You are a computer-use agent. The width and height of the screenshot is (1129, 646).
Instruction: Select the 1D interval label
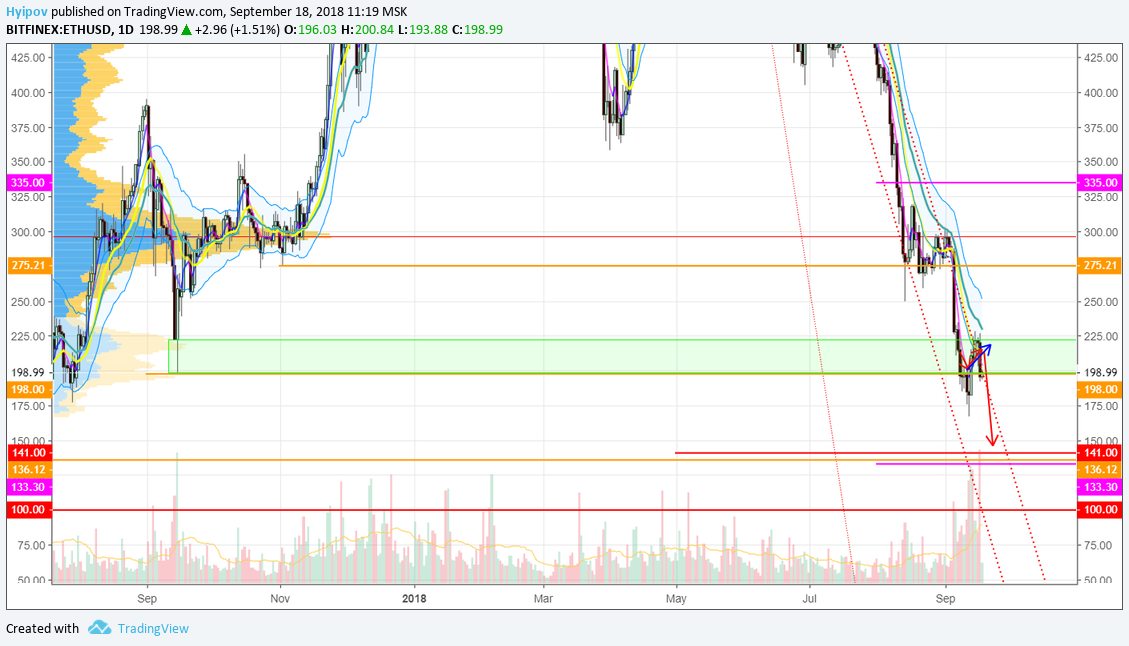click(126, 30)
